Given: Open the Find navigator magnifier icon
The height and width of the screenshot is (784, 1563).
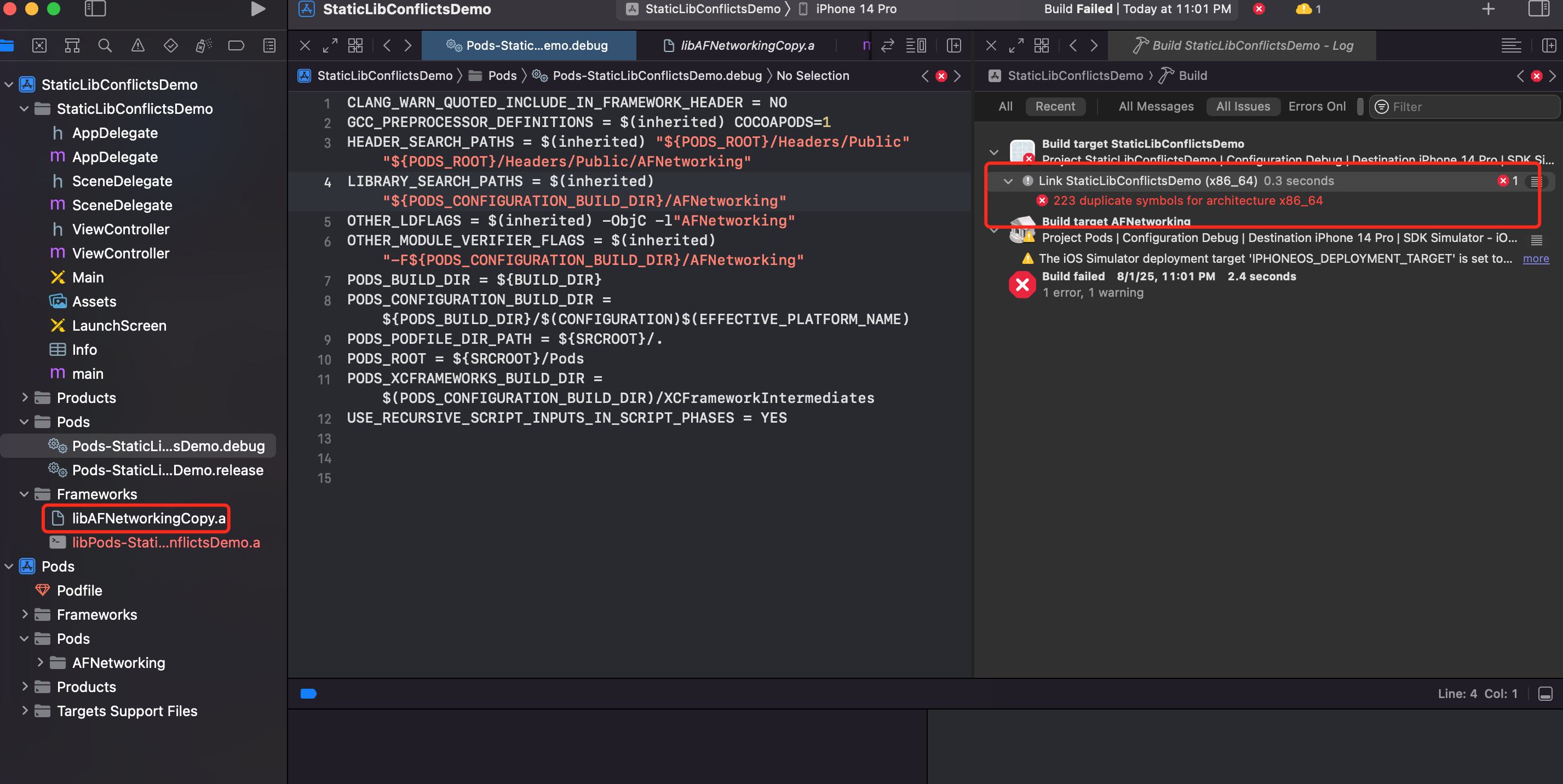Looking at the screenshot, I should 105,45.
